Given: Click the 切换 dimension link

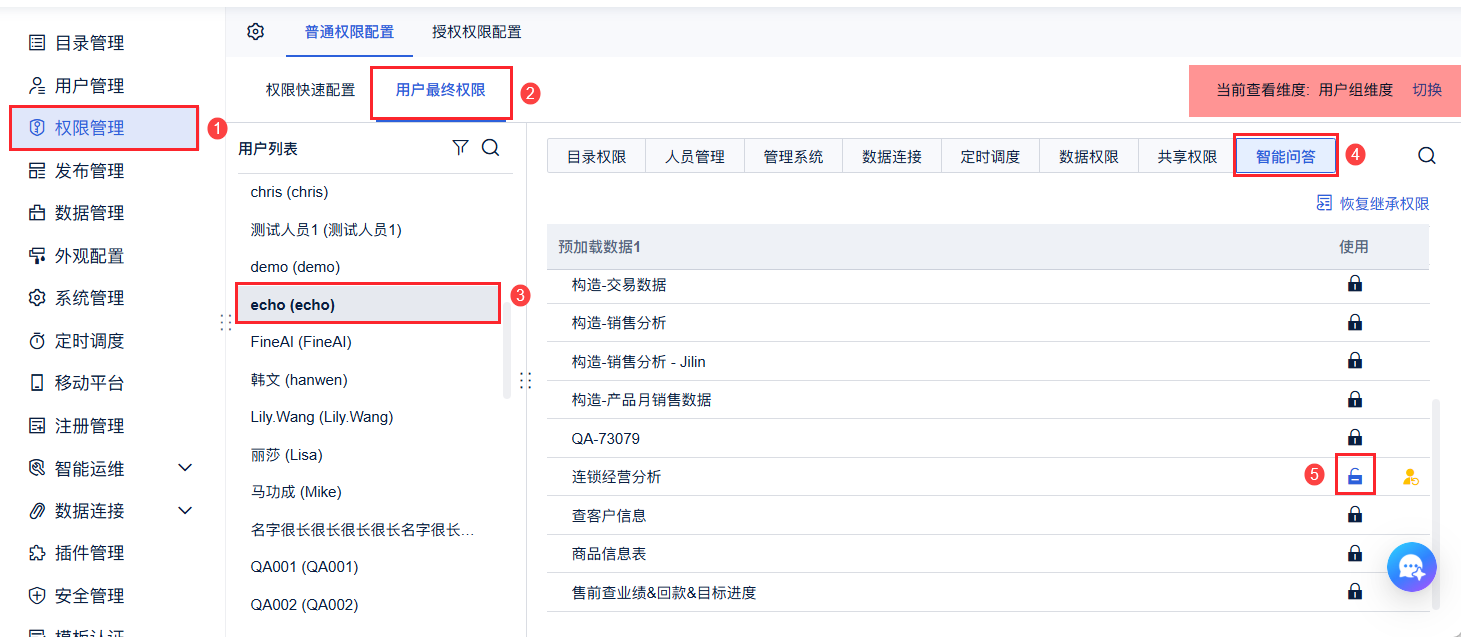Looking at the screenshot, I should (x=1427, y=90).
